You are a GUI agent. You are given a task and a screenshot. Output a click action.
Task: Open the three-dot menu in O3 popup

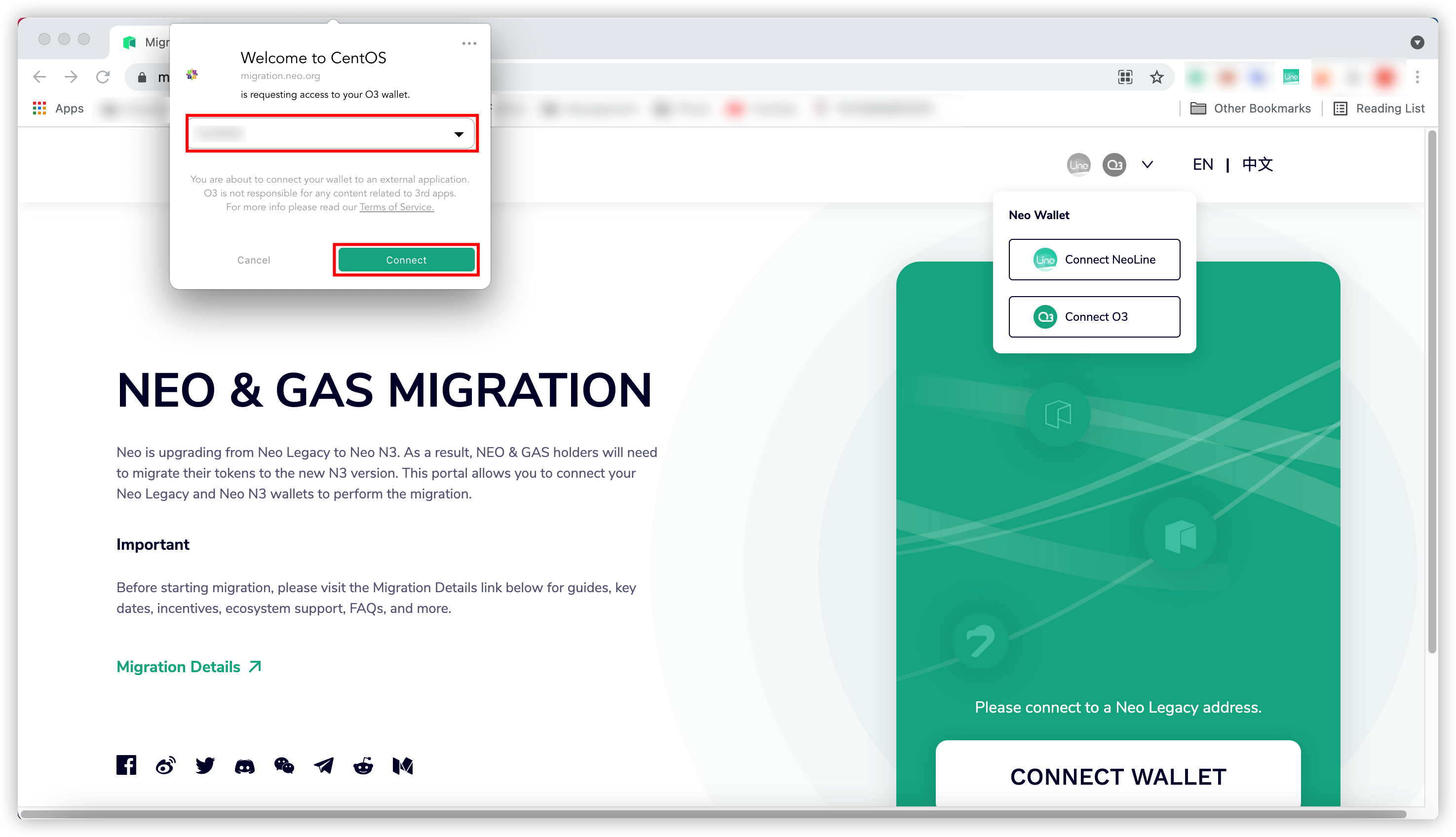[x=469, y=44]
